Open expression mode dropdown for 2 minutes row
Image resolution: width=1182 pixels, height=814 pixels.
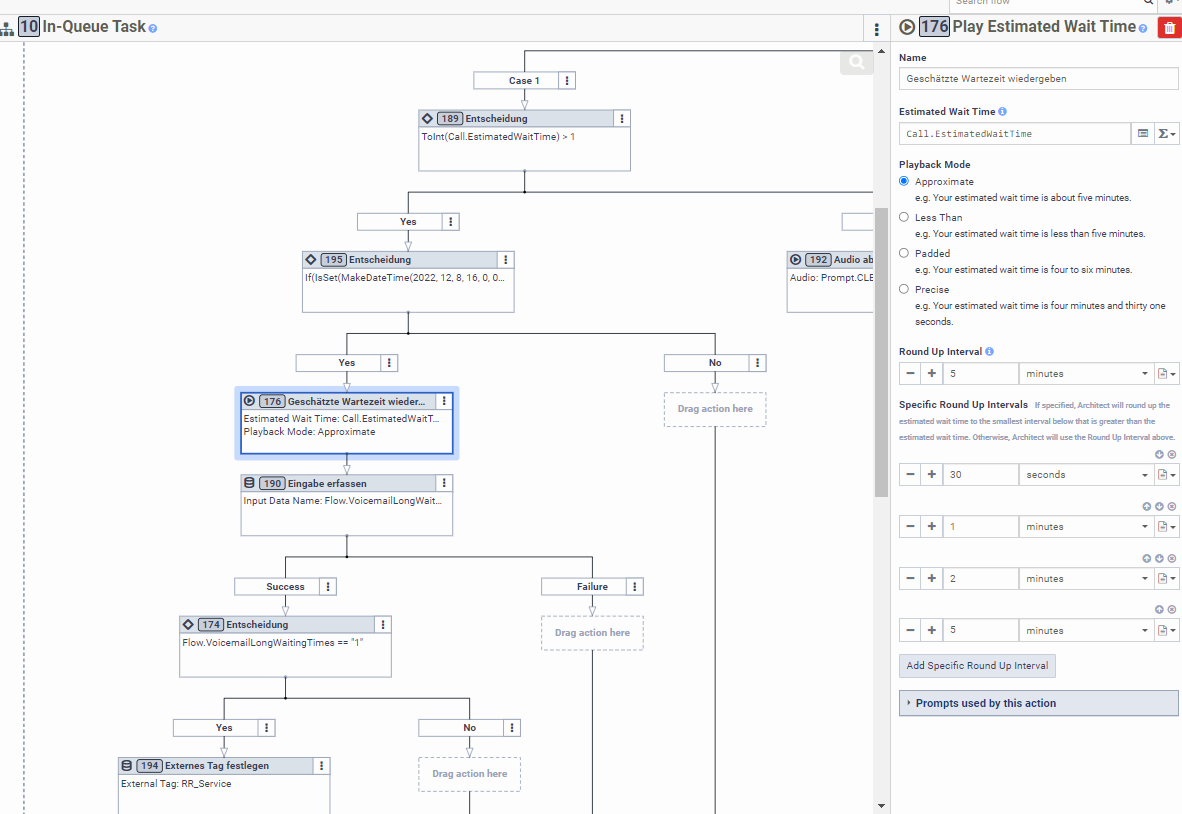(x=1166, y=578)
